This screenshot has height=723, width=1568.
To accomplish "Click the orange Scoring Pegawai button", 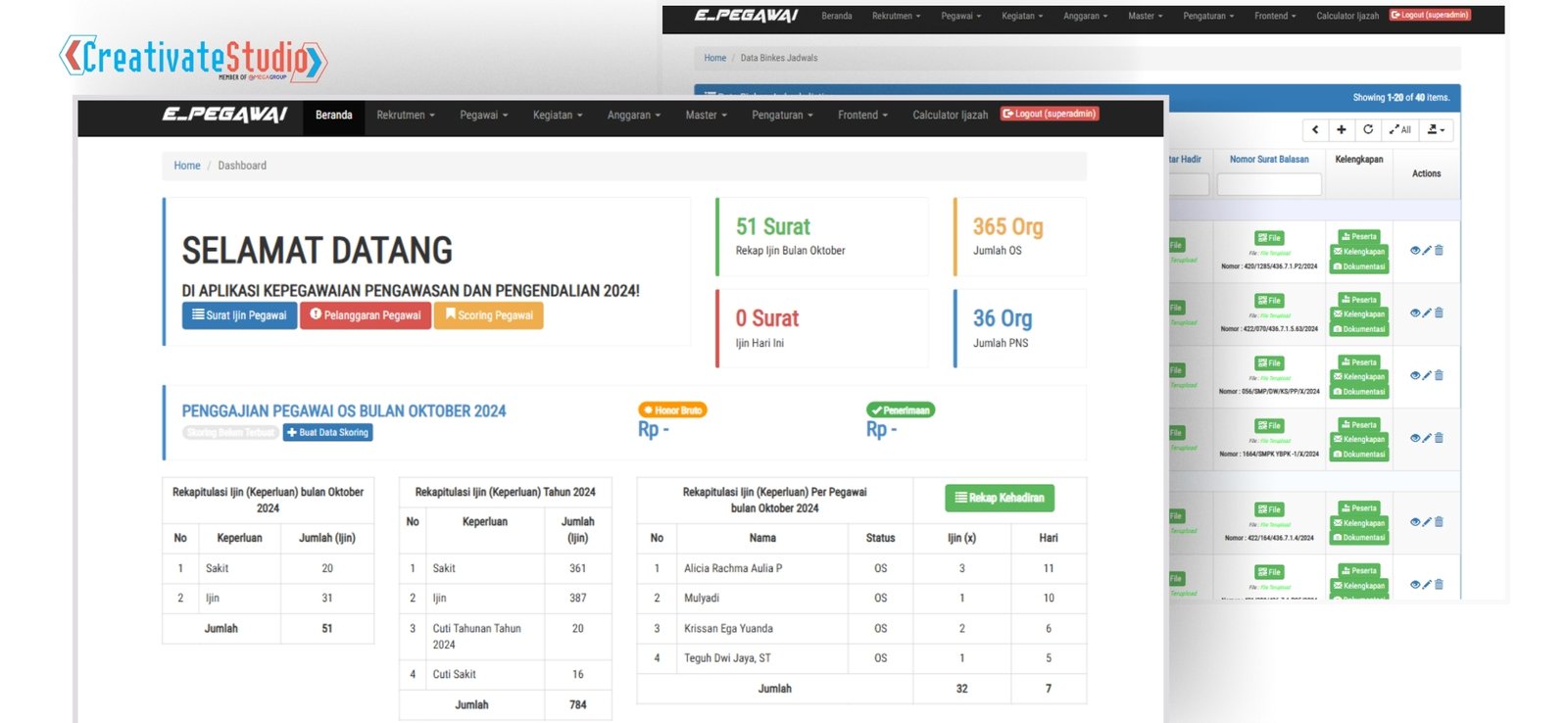I will pyautogui.click(x=488, y=315).
